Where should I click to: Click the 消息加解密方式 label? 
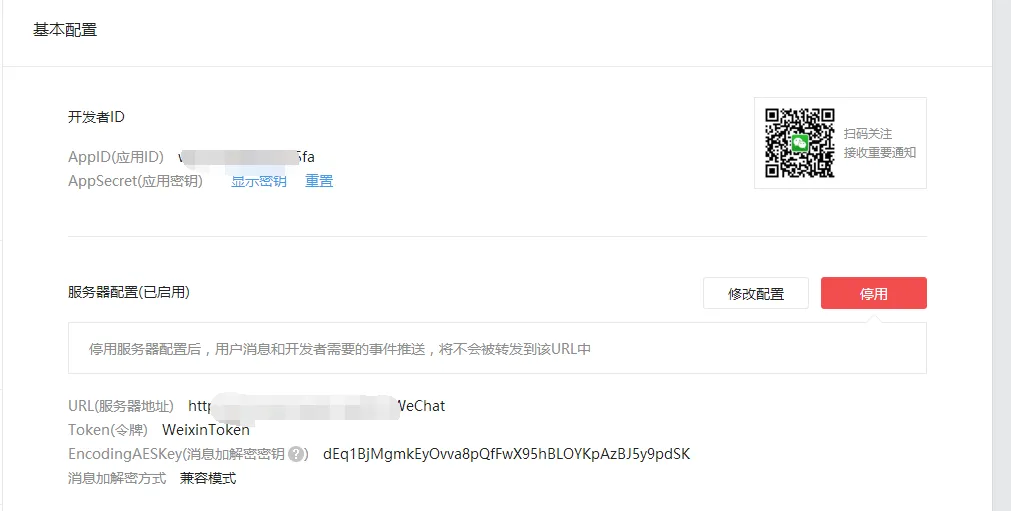coord(117,478)
